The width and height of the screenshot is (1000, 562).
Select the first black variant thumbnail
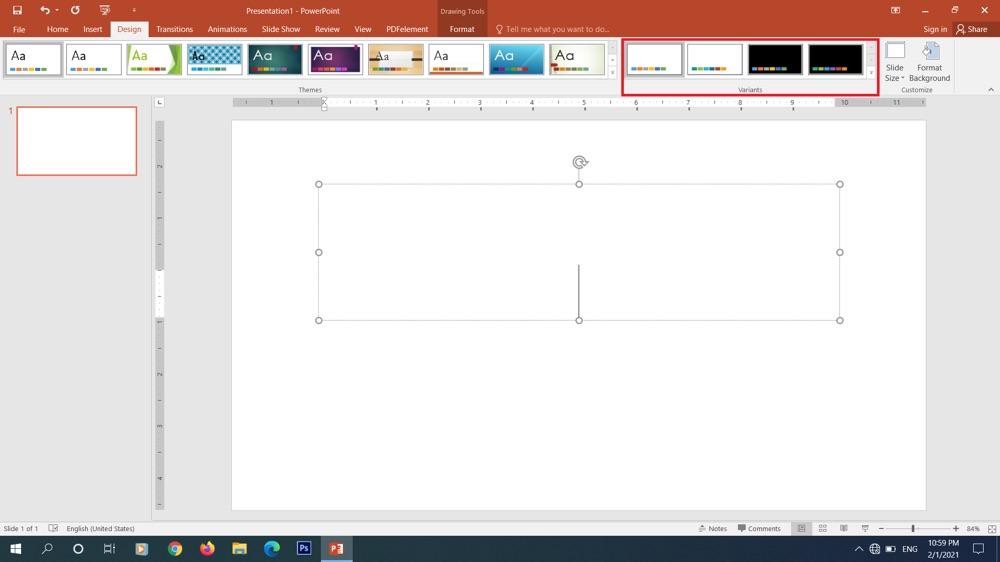(775, 59)
